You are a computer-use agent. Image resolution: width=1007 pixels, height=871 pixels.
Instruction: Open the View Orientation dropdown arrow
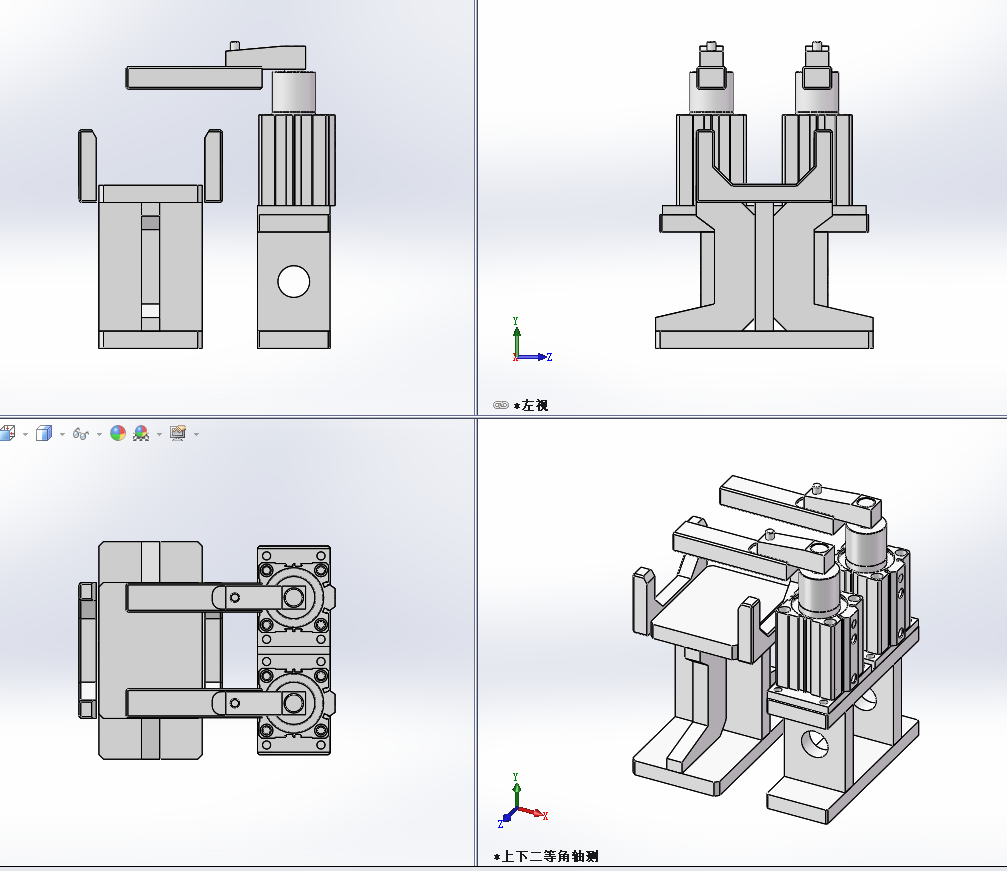click(x=25, y=435)
